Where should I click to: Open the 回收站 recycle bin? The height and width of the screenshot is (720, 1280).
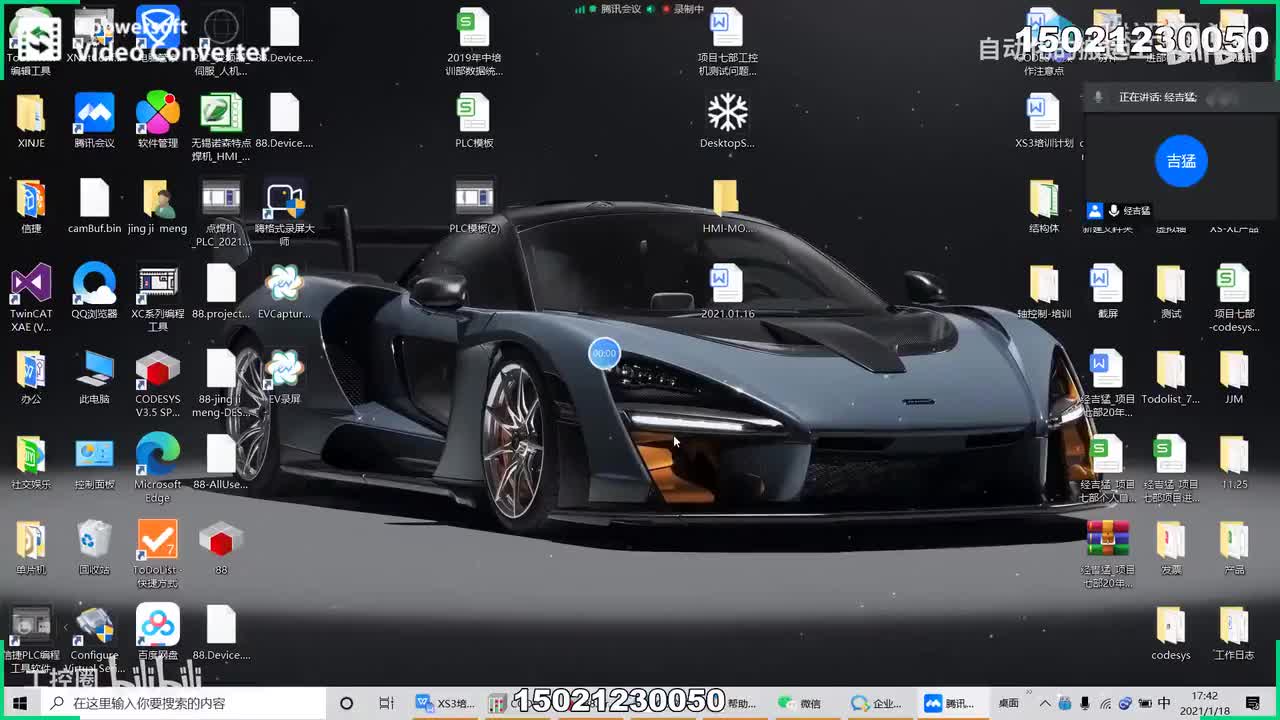(94, 547)
